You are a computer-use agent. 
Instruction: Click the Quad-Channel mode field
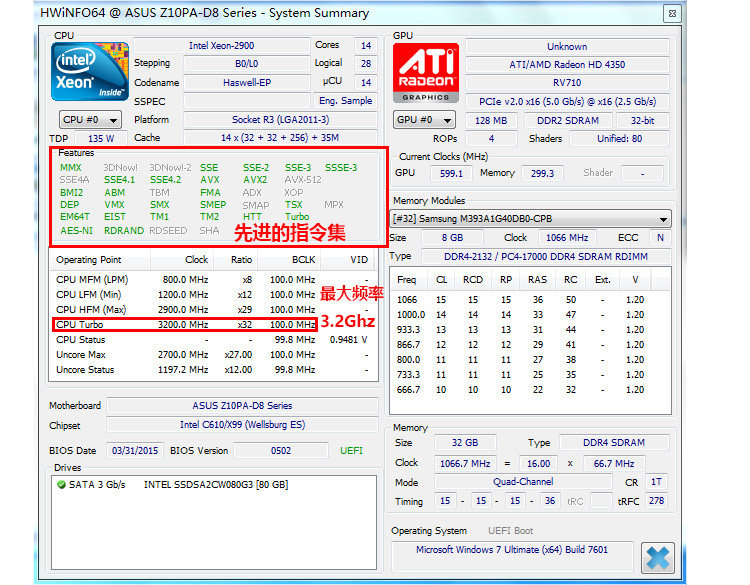pos(523,482)
